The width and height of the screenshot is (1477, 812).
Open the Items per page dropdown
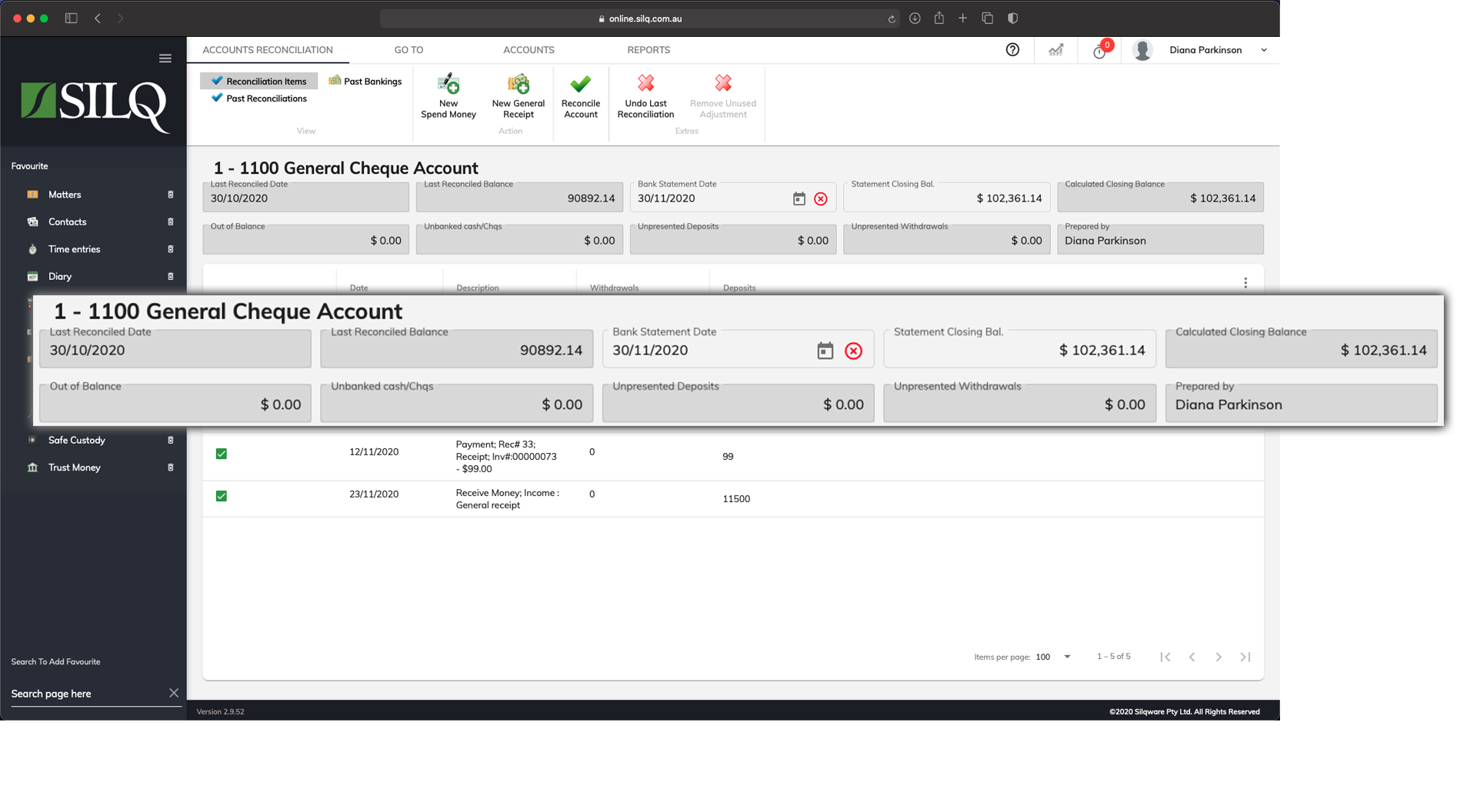(x=1066, y=657)
